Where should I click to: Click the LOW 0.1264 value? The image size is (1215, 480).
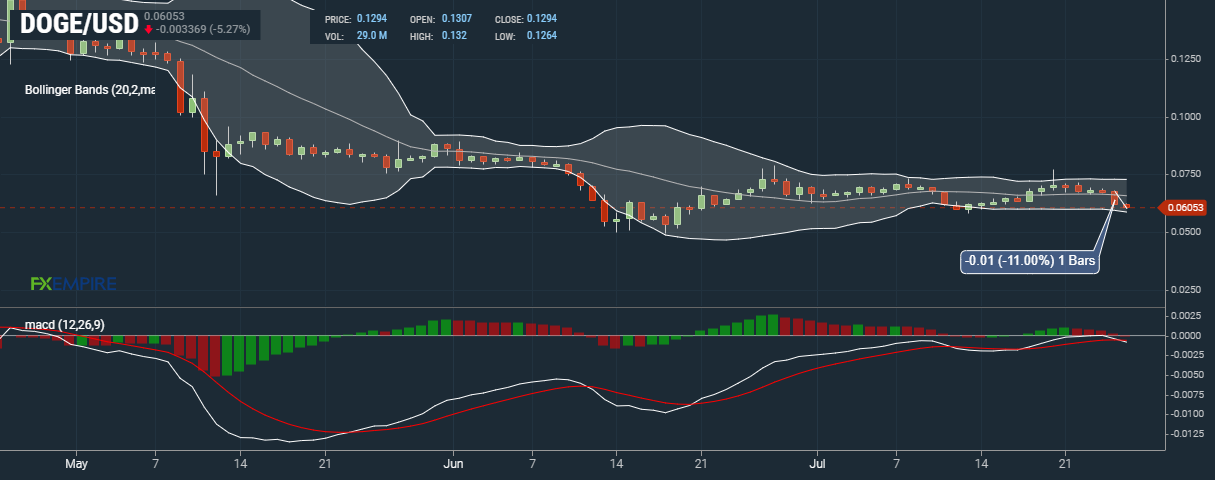tap(541, 36)
